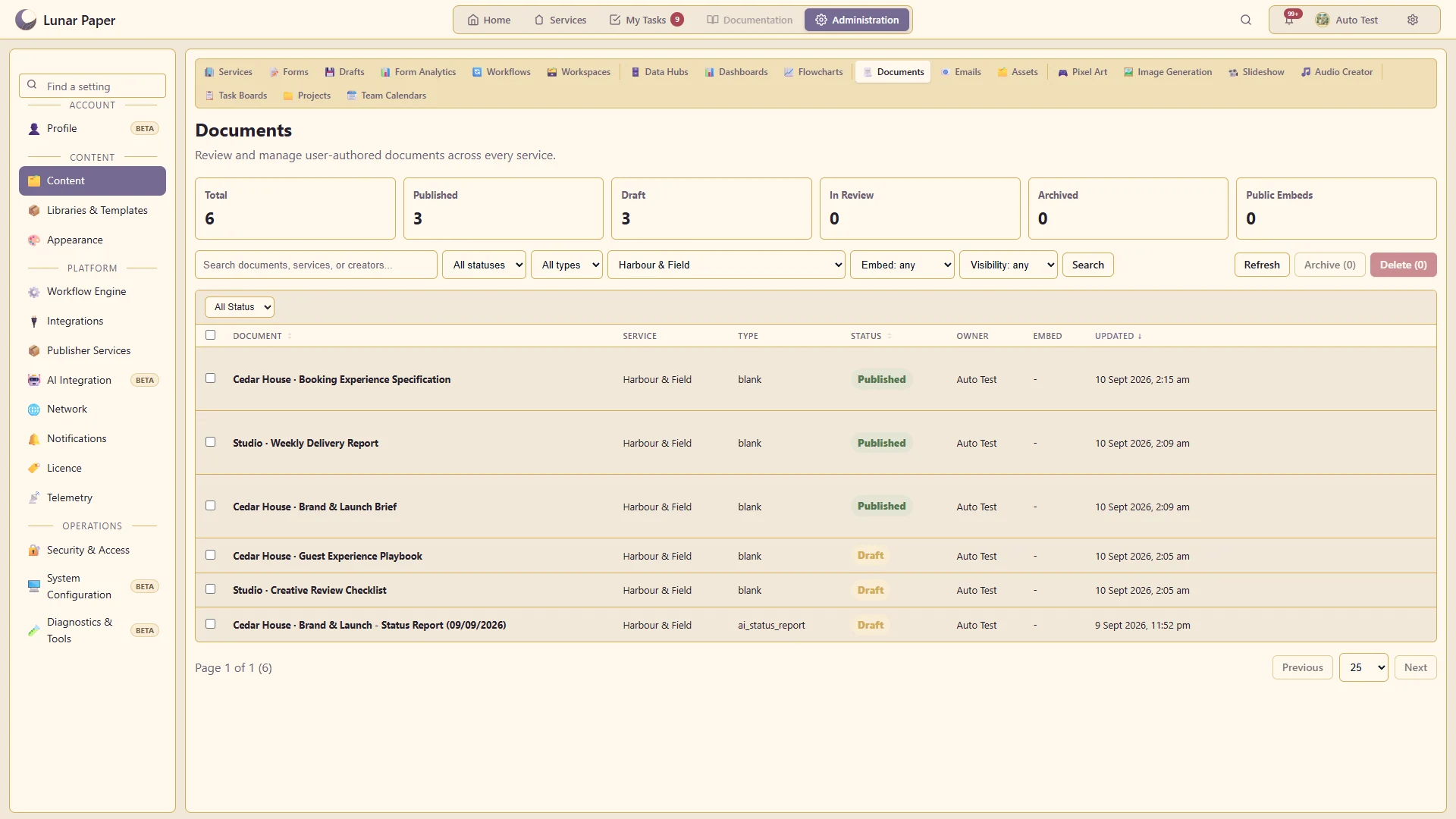Screen dimensions: 1456x819
Task: Check the Guest Experience Playbook row checkbox
Action: pos(211,555)
